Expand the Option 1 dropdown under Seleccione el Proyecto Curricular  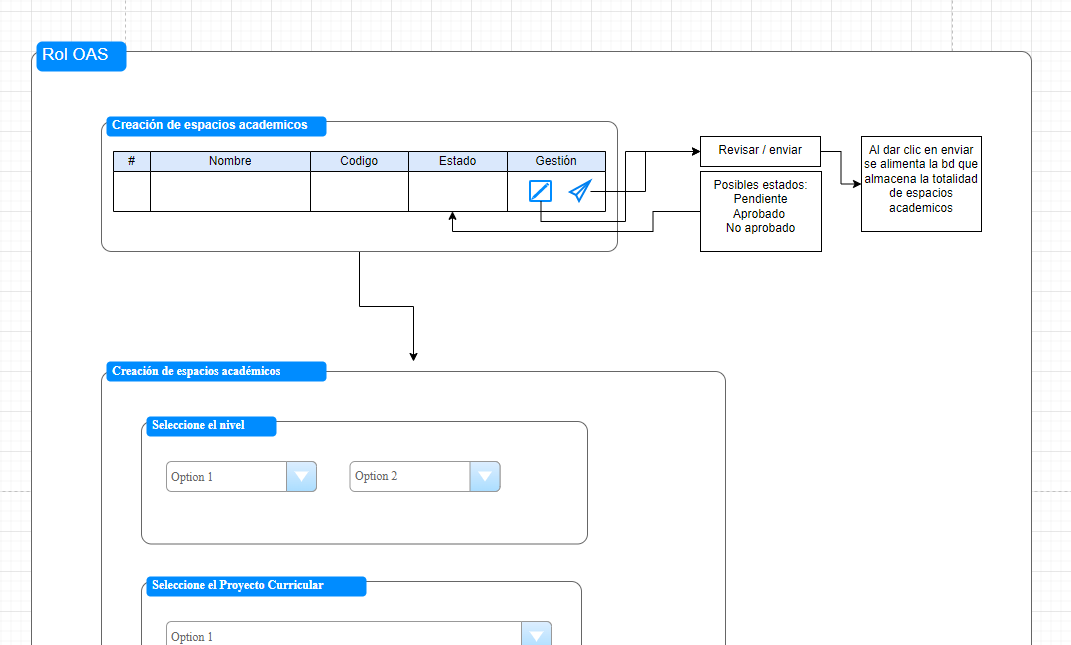tap(536, 633)
